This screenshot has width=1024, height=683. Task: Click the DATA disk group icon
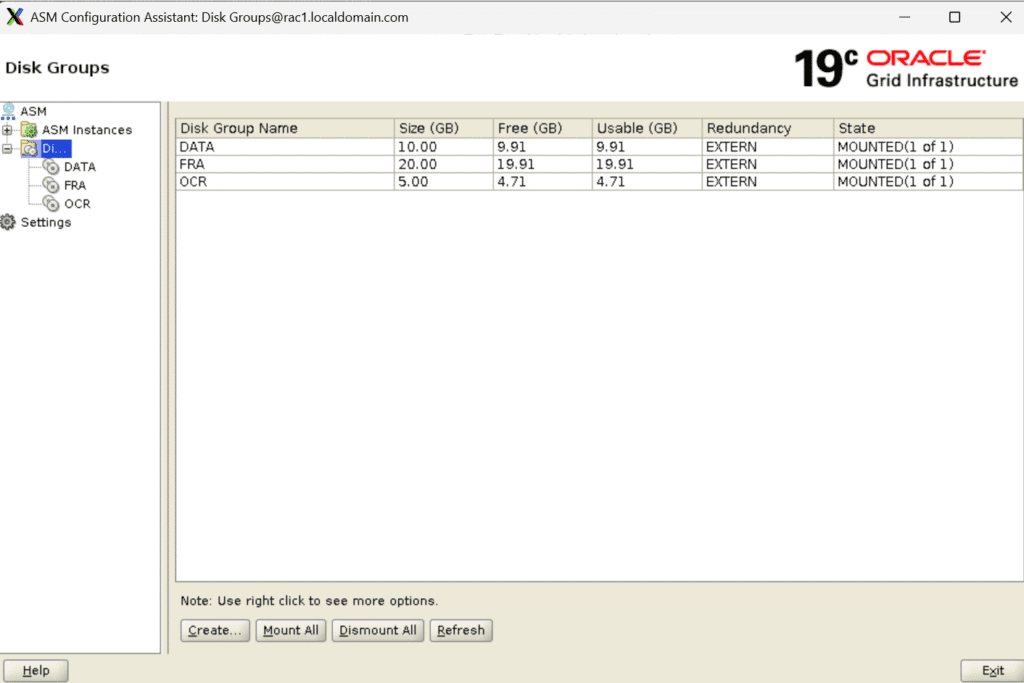pyautogui.click(x=51, y=167)
